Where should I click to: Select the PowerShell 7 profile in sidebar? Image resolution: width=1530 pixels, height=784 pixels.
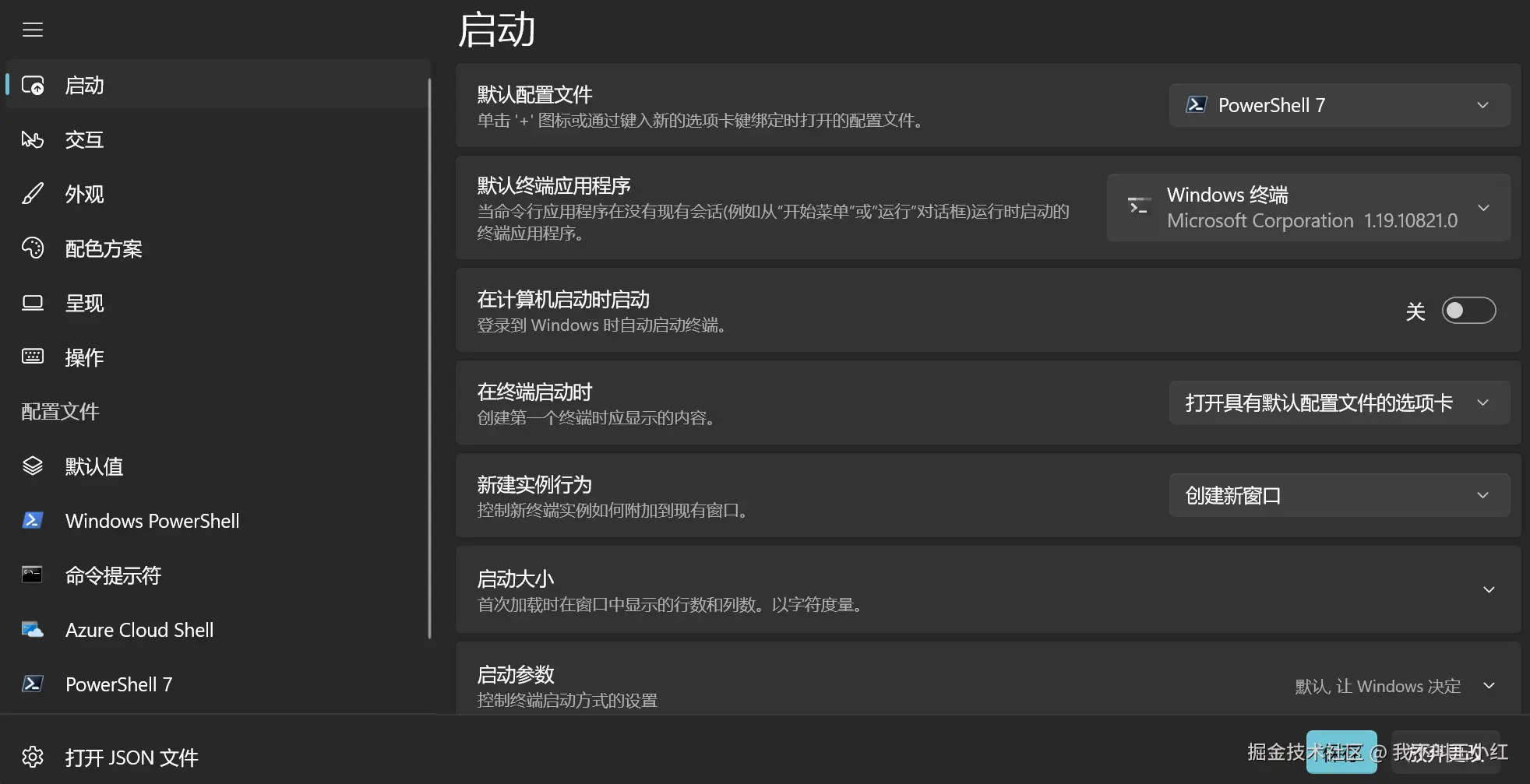tap(217, 684)
